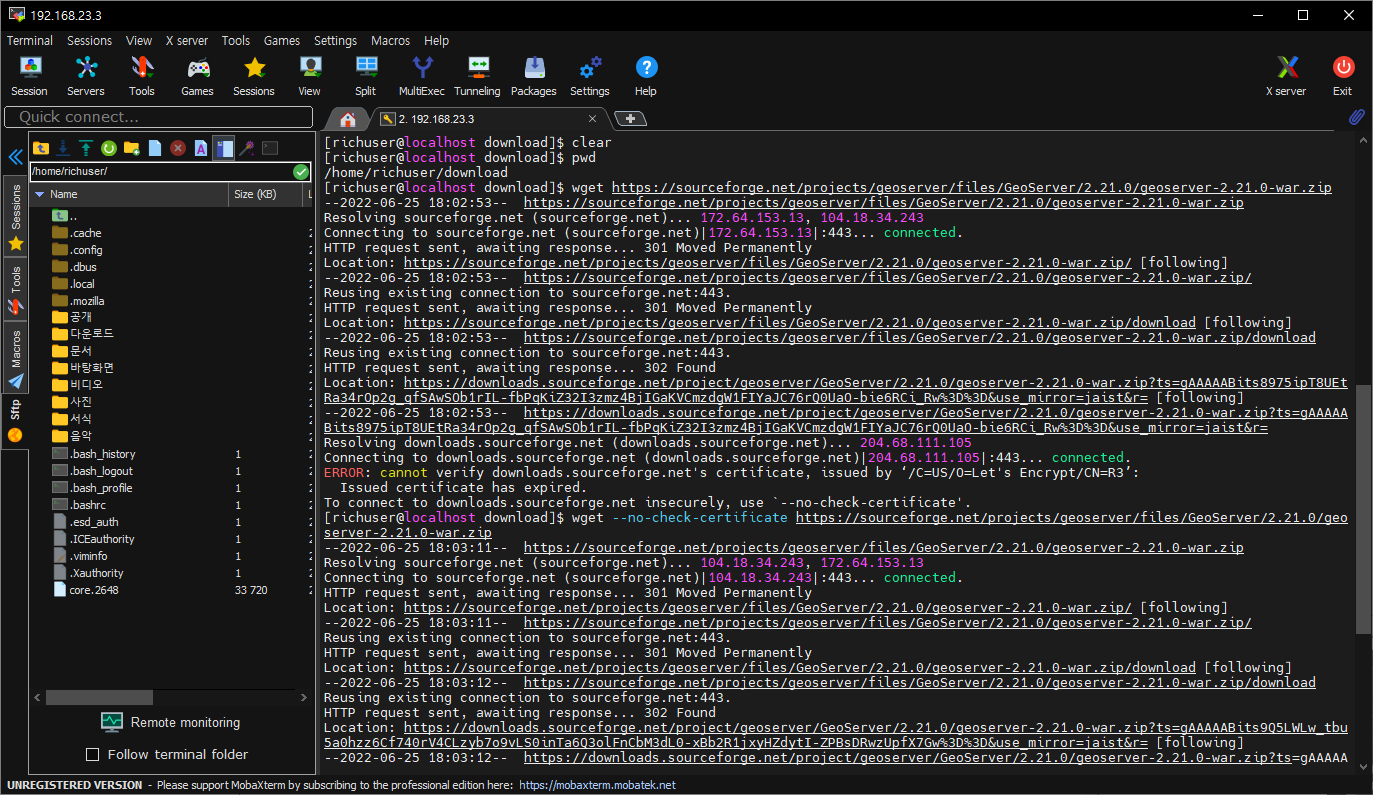Select the 다운로드 folder
1373x795 pixels.
click(92, 333)
